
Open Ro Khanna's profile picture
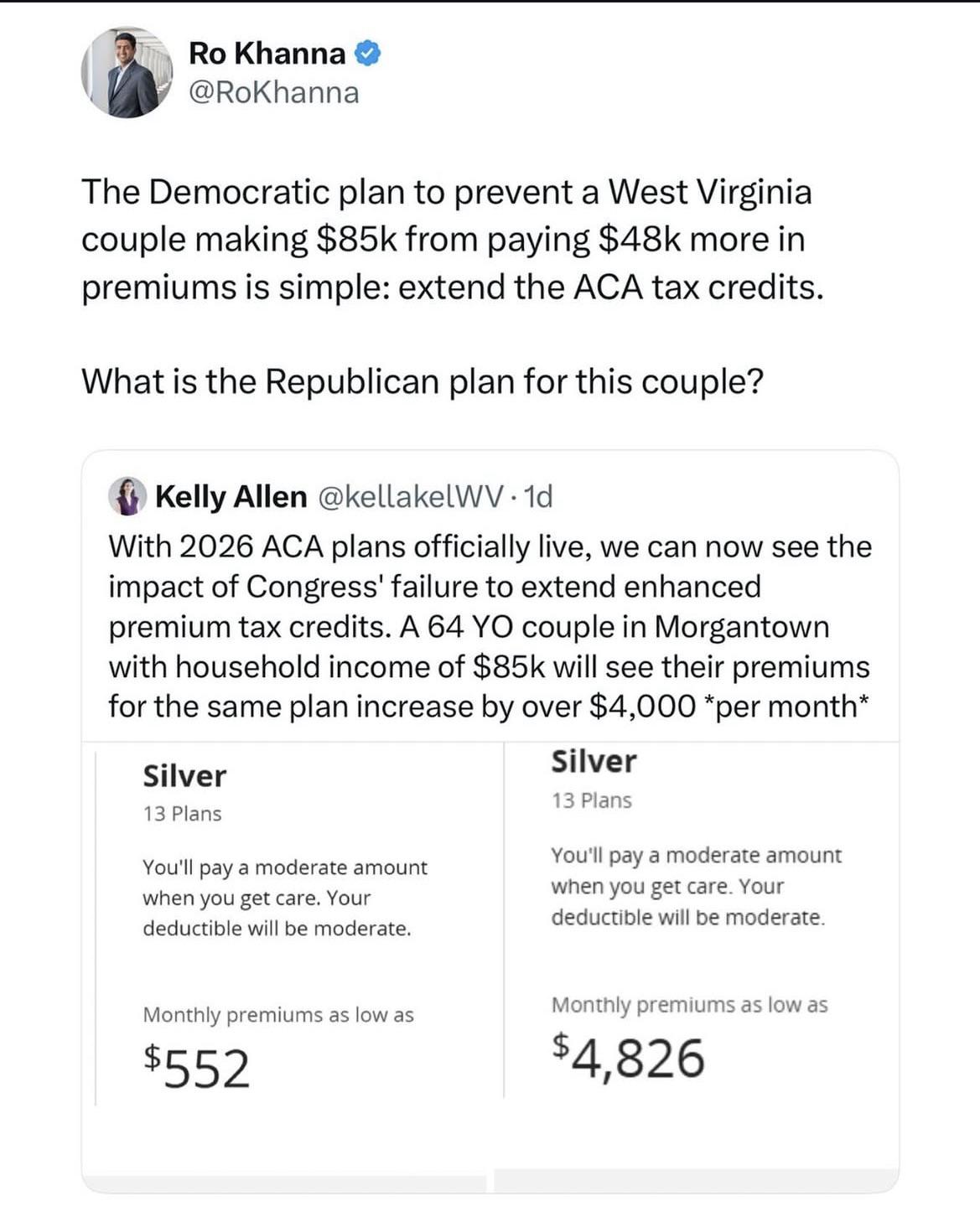(x=127, y=72)
